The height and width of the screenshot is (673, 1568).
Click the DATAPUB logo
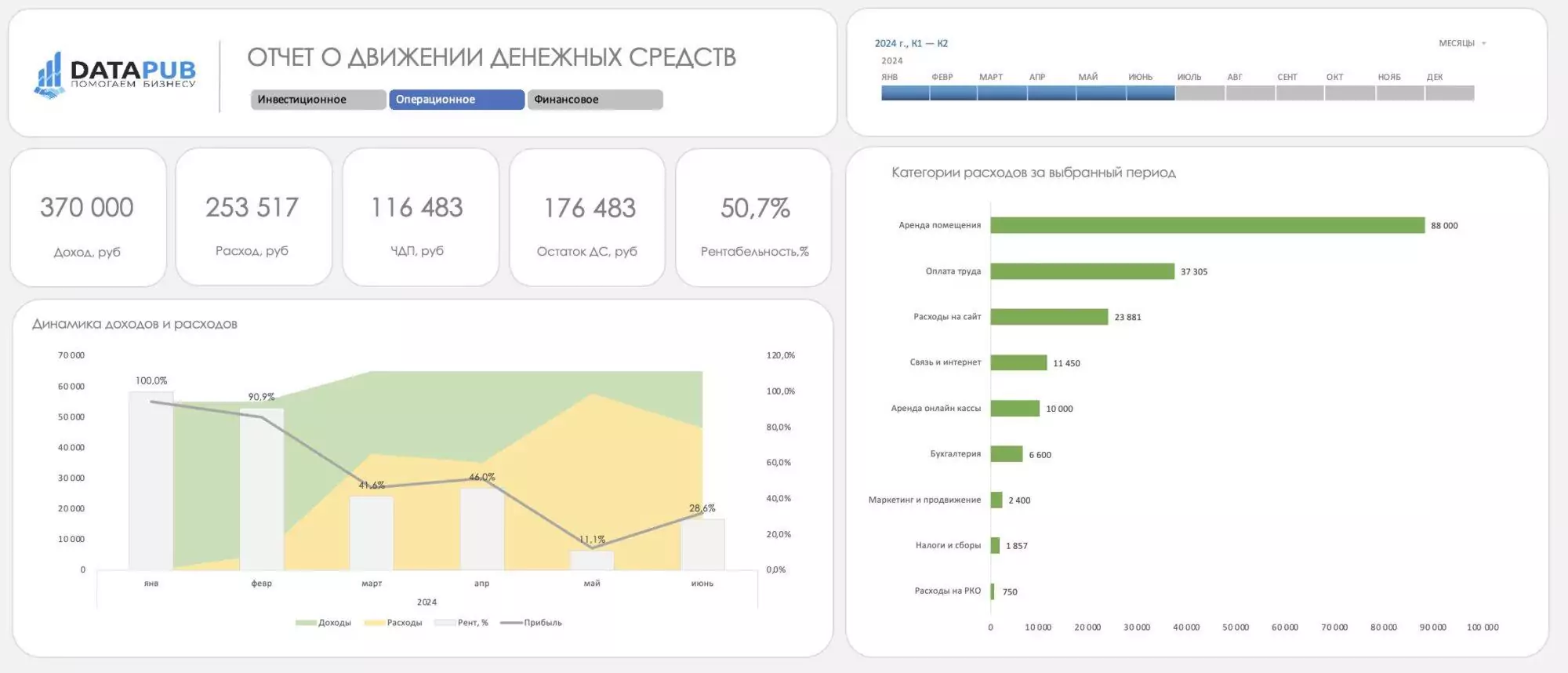point(114,75)
